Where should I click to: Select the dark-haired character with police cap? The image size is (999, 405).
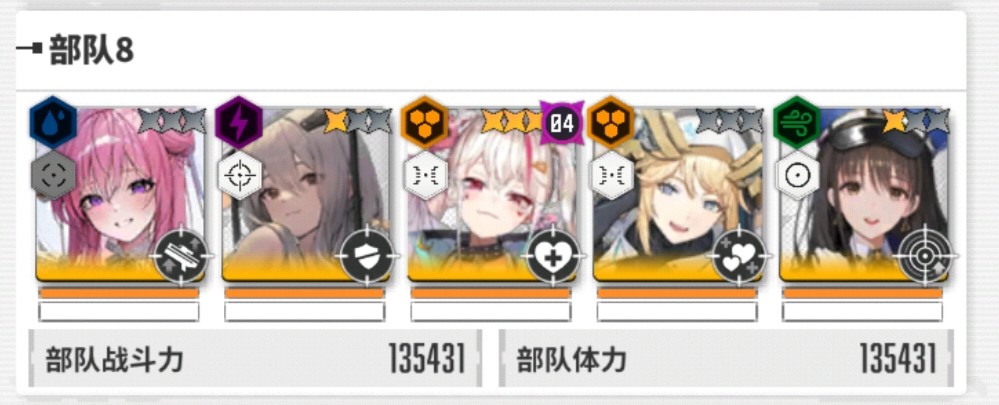[x=864, y=194]
